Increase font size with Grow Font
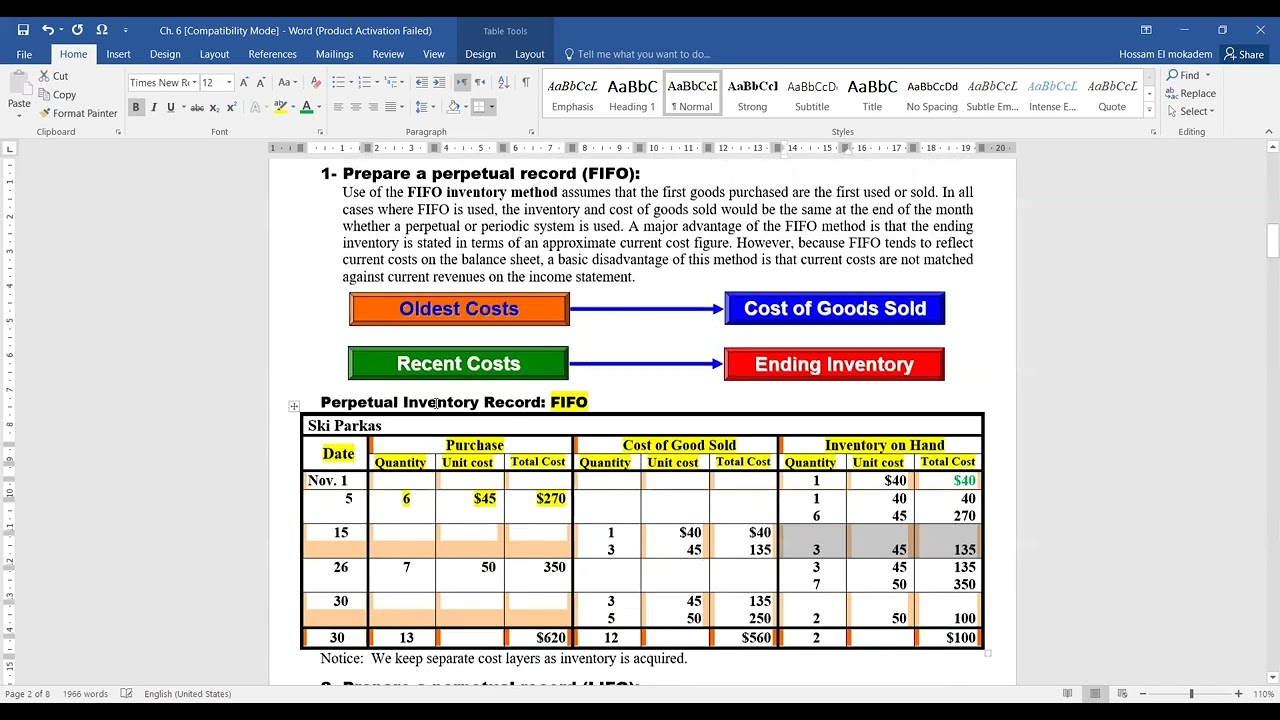Viewport: 1280px width, 720px height. click(244, 82)
